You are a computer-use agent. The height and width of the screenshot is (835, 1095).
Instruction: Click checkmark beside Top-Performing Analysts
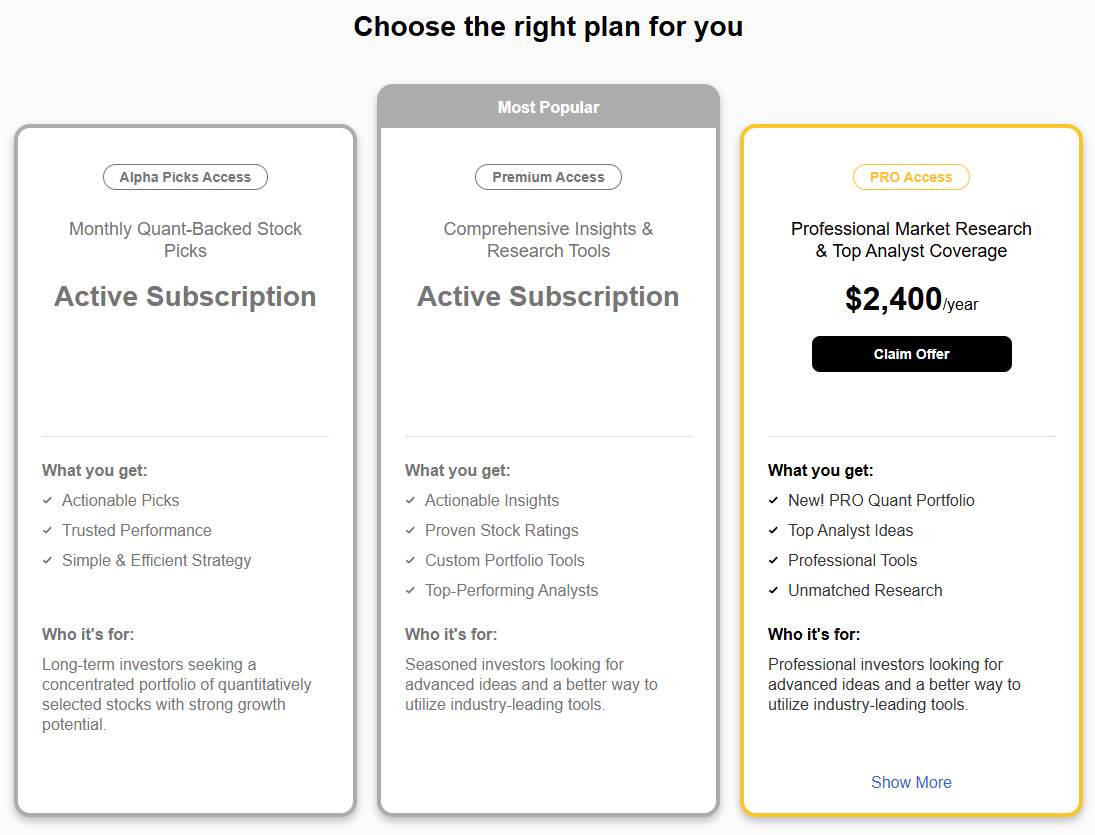coord(411,590)
